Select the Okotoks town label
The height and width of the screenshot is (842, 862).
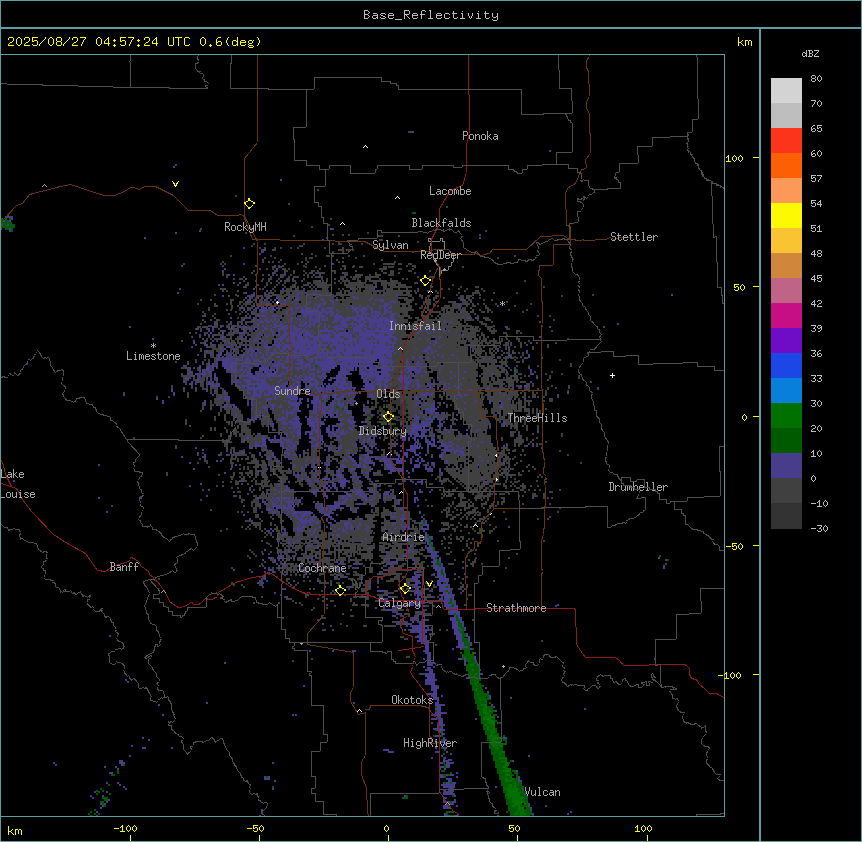point(412,700)
